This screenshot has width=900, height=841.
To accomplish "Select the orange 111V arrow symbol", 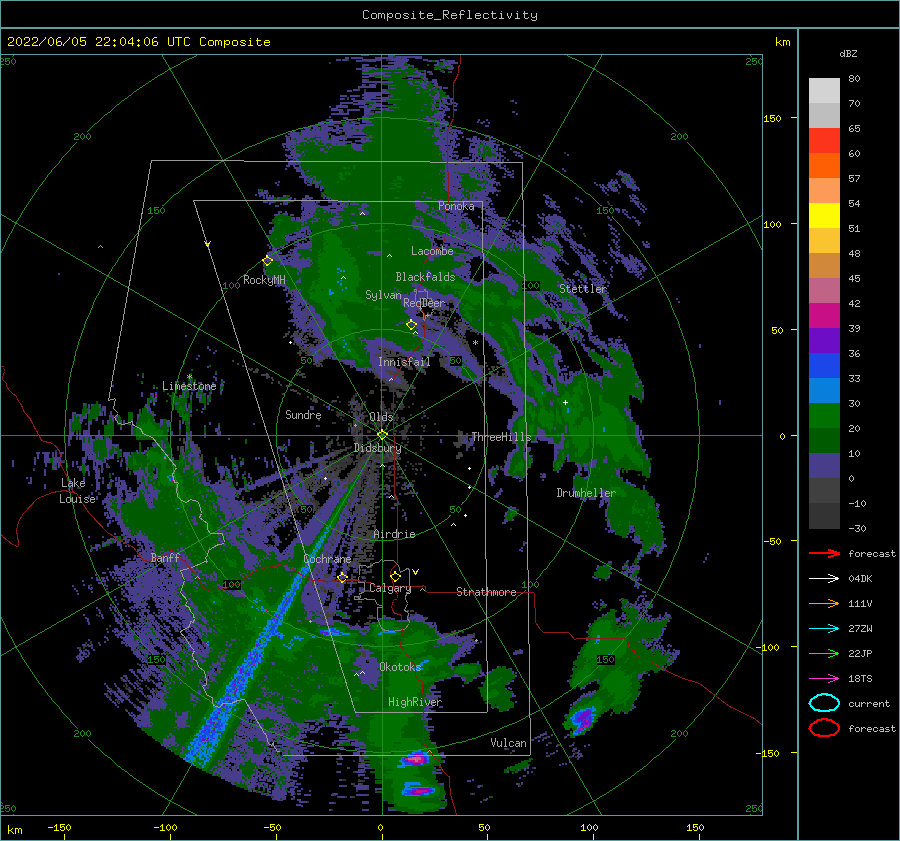I will [x=824, y=603].
